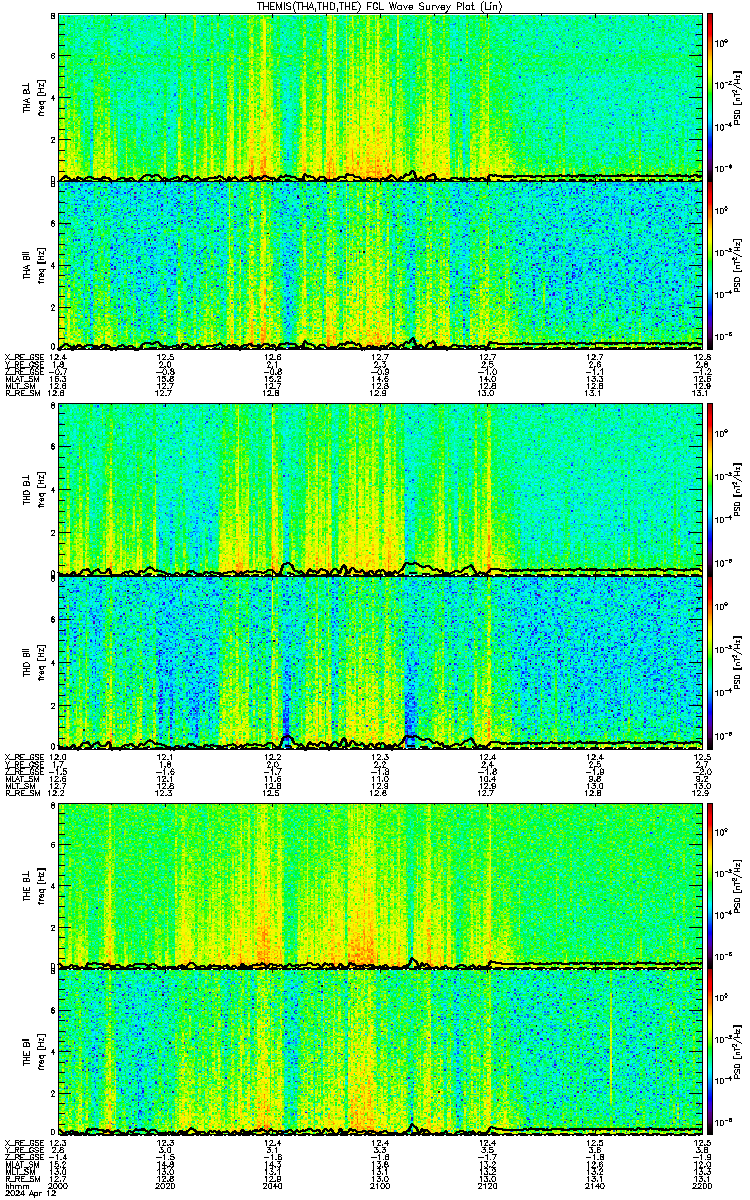
Task: Click the "THE B|| freq [Hz]" axis label
Action: pos(33,1052)
